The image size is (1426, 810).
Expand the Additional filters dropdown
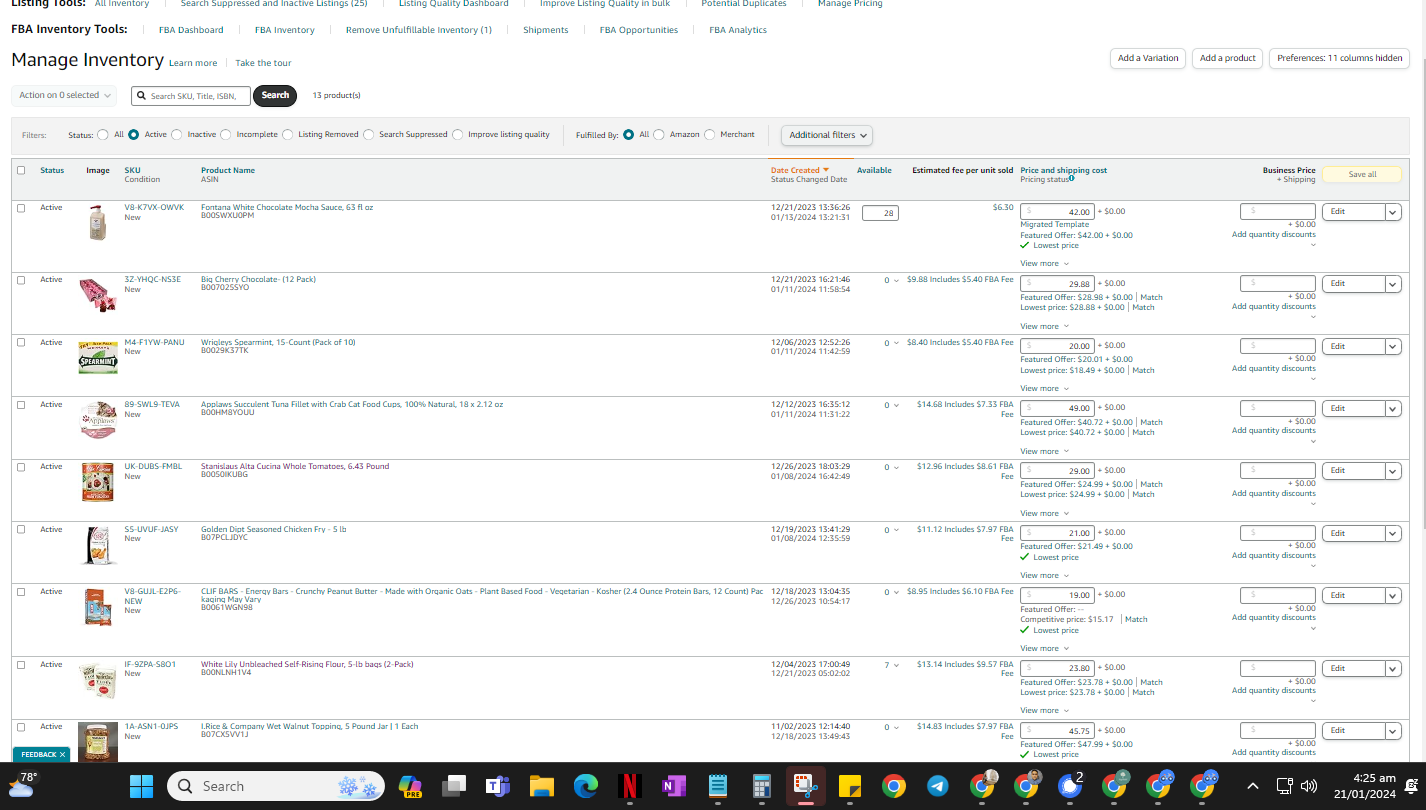[x=827, y=135]
